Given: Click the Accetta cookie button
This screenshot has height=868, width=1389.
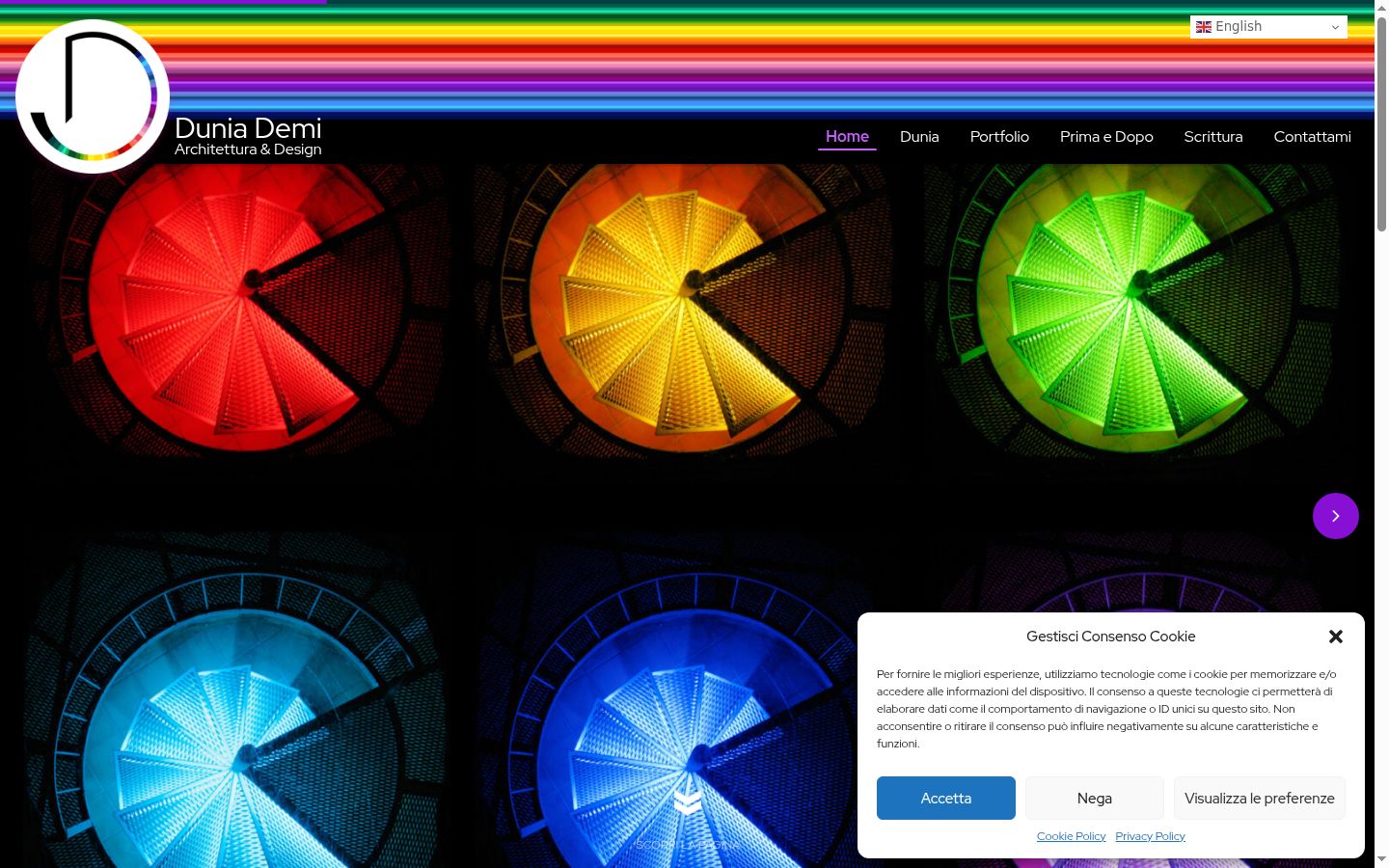Looking at the screenshot, I should pos(946,799).
